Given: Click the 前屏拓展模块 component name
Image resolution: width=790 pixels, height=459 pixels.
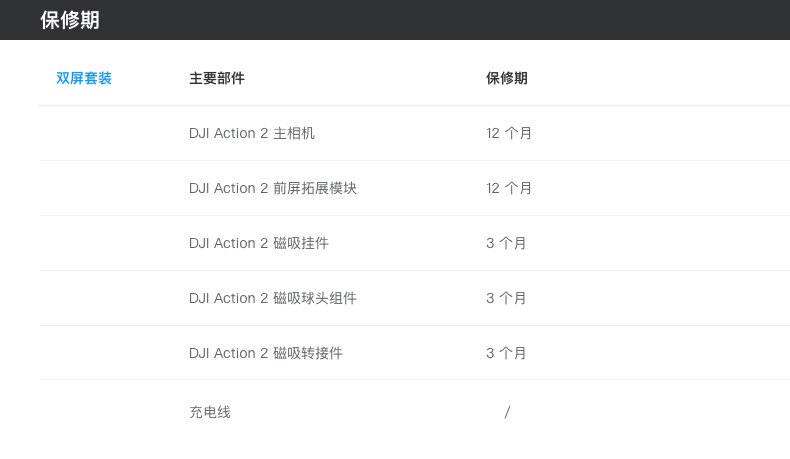Looking at the screenshot, I should (315, 188).
